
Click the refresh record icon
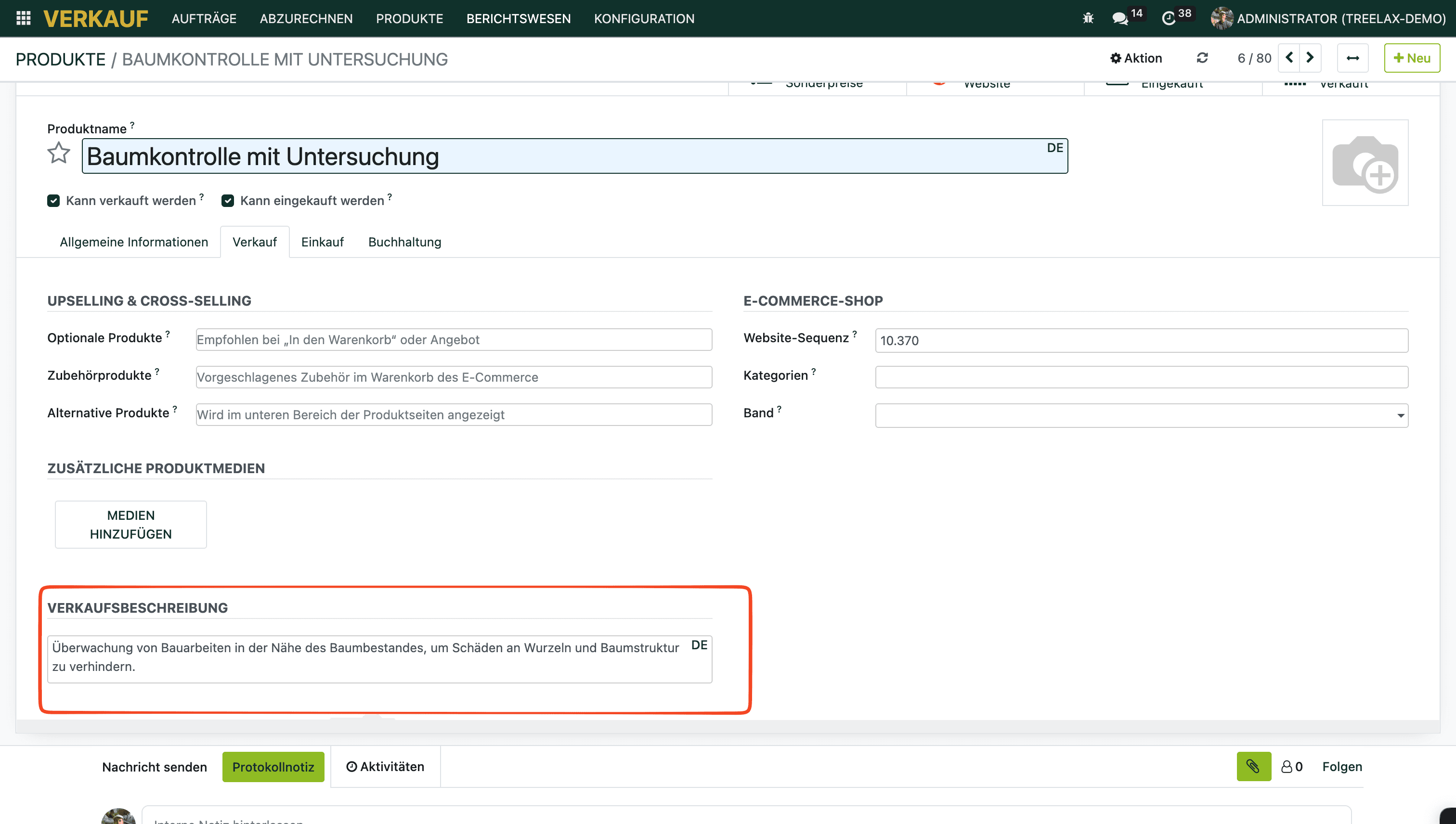[x=1202, y=58]
